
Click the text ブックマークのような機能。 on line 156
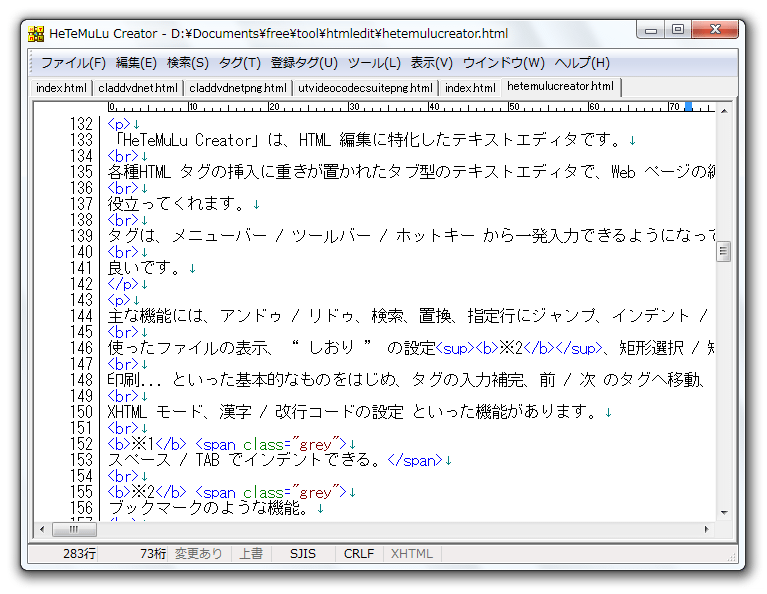tap(208, 508)
